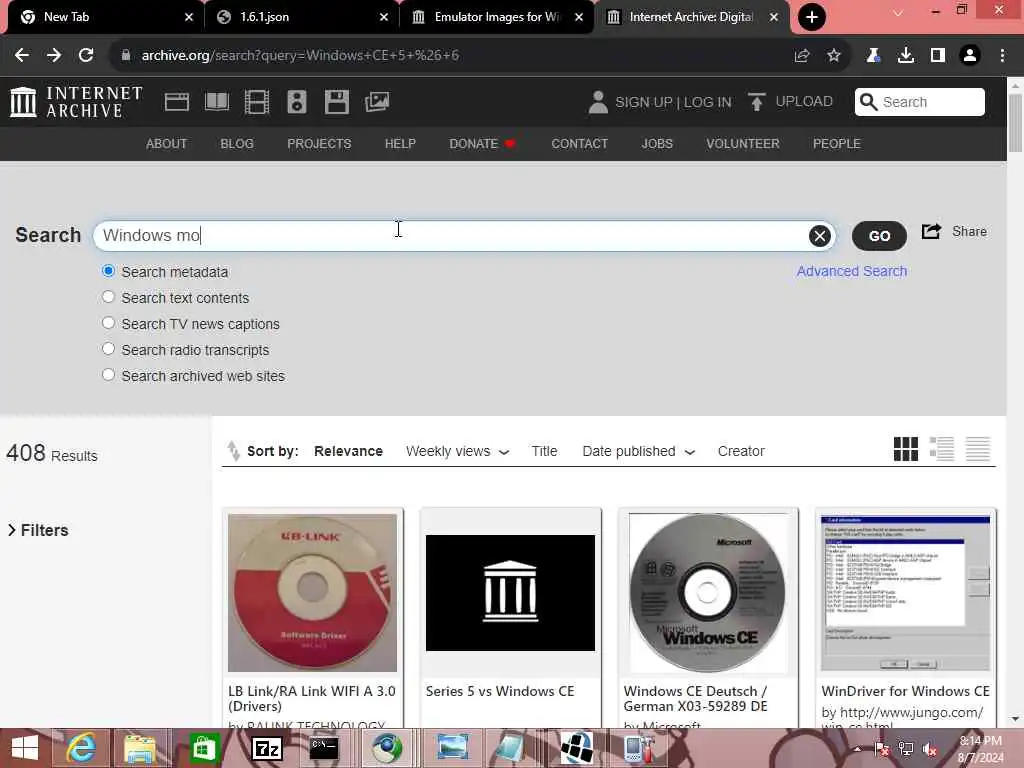Open the DONATE nav item
The height and width of the screenshot is (768, 1024).
point(482,144)
